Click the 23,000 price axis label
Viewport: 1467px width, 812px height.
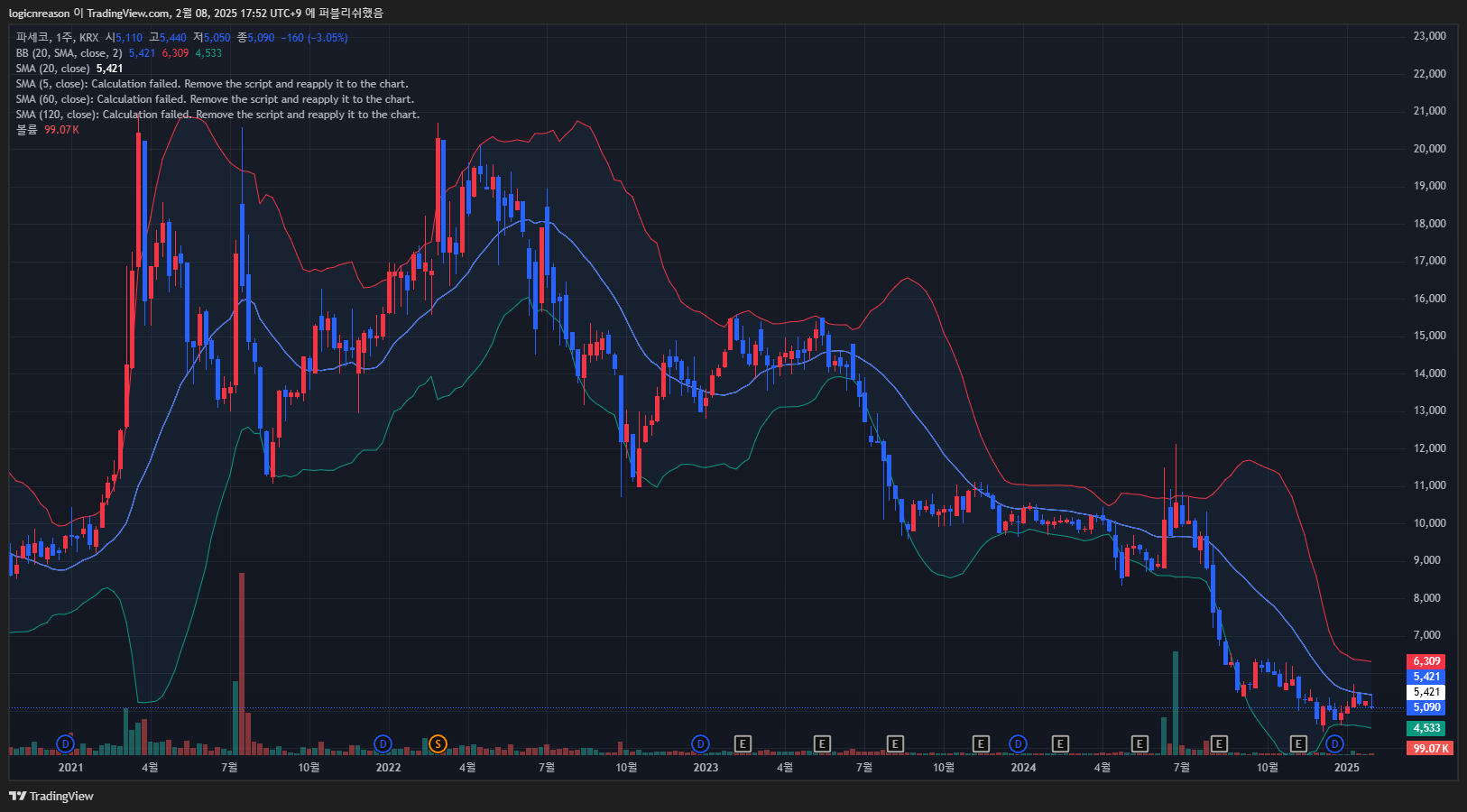pos(1429,36)
